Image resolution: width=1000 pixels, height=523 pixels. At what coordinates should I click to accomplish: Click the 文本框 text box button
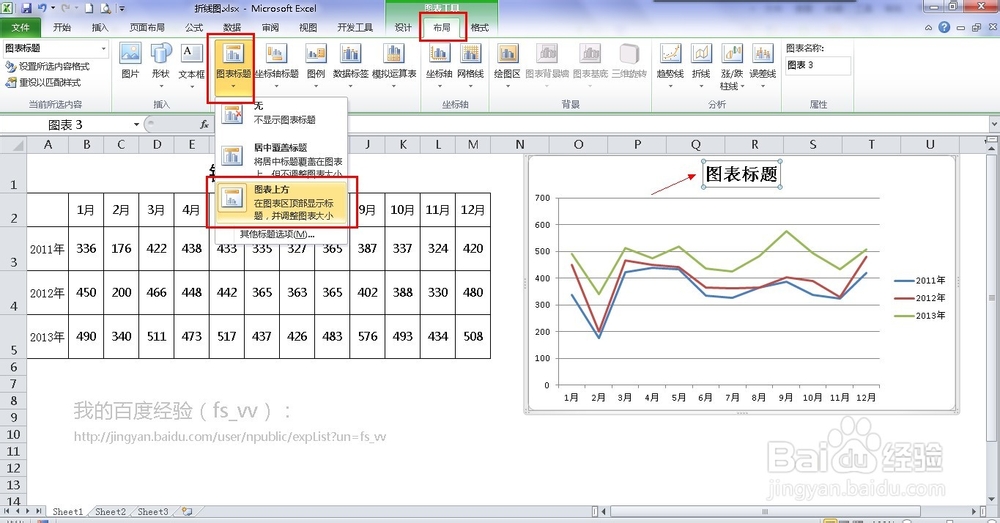[191, 64]
